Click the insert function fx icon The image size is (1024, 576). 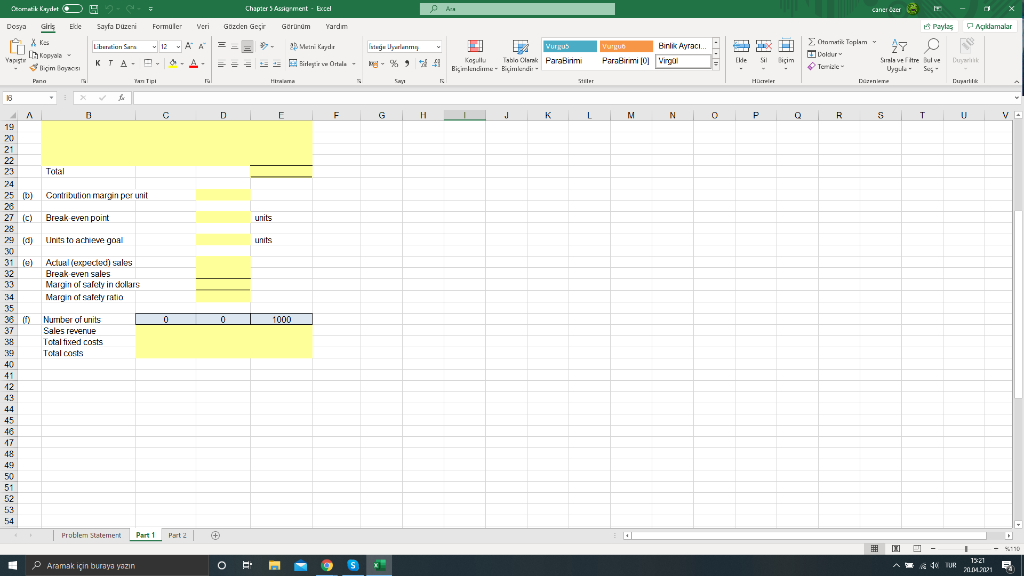121,98
